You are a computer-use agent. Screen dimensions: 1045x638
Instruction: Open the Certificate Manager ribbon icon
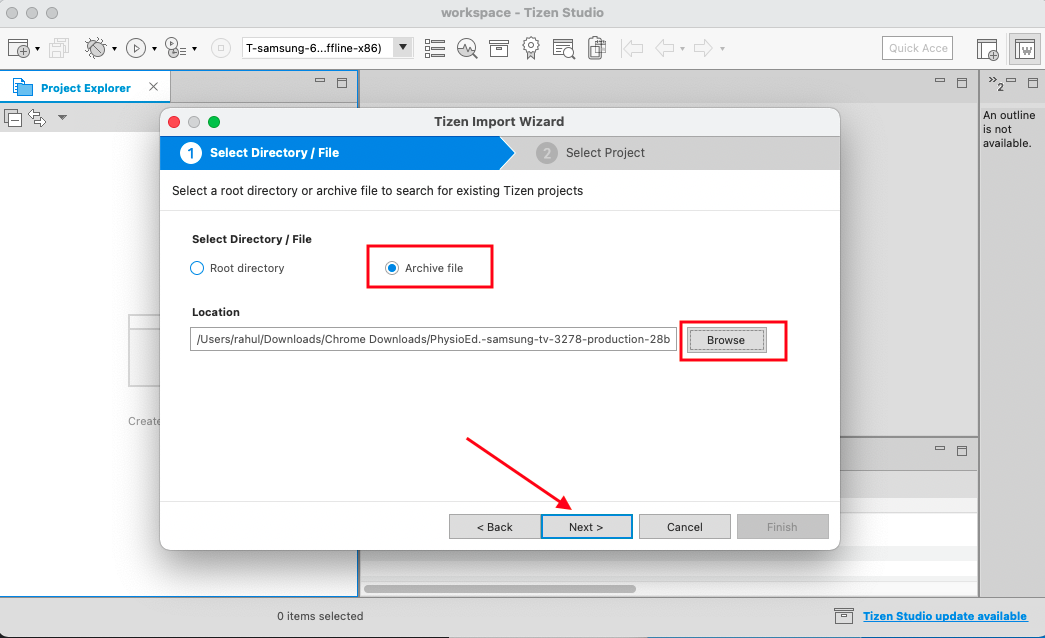pos(530,48)
